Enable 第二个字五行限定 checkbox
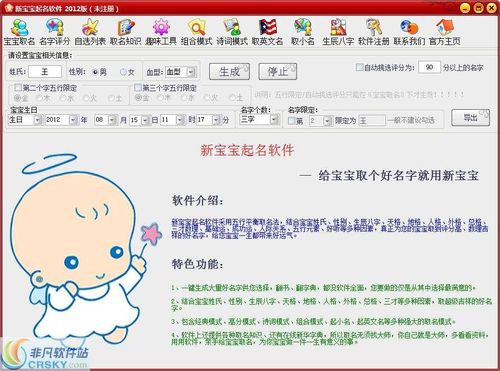500x371 pixels. click(18, 88)
